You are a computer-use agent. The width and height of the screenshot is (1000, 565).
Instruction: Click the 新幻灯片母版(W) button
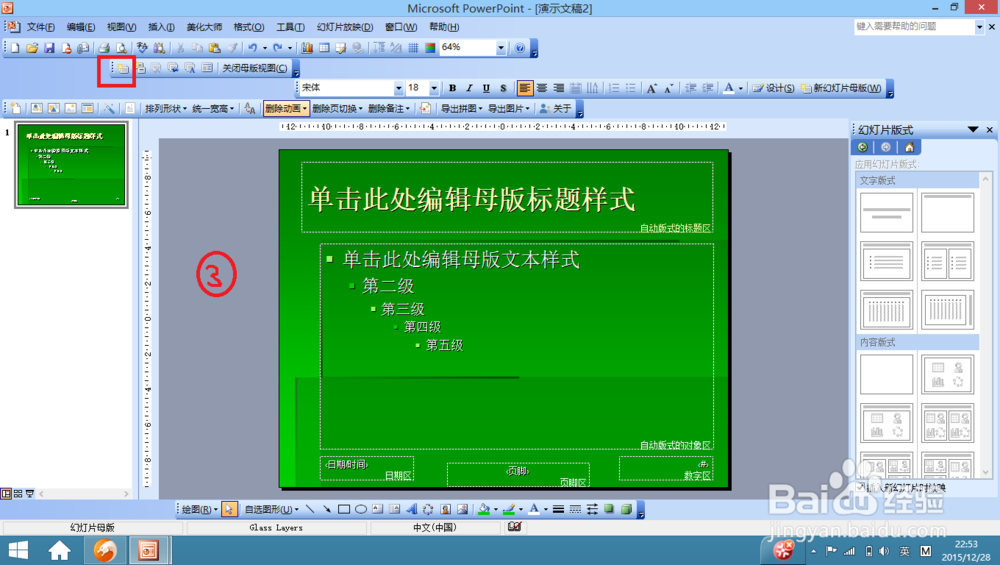tap(841, 88)
